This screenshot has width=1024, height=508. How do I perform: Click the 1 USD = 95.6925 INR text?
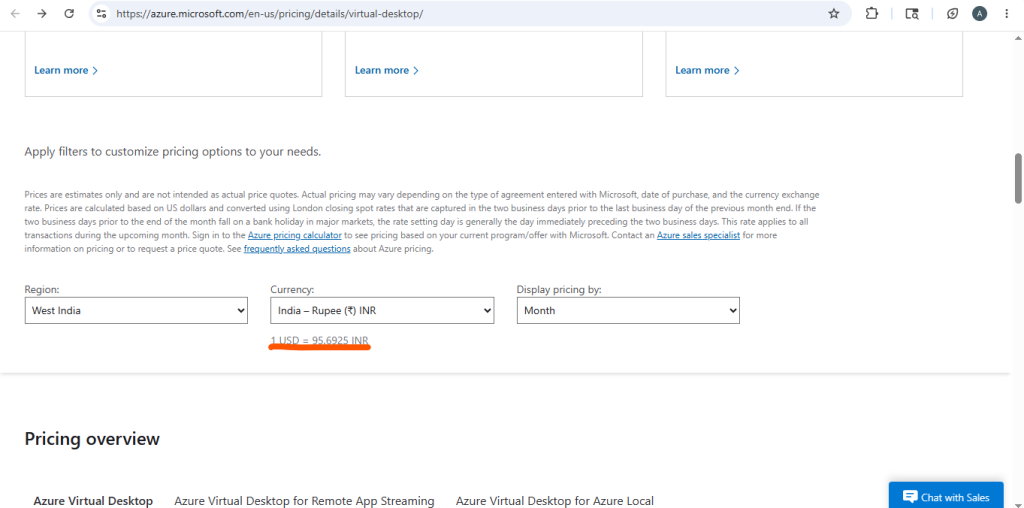click(320, 341)
